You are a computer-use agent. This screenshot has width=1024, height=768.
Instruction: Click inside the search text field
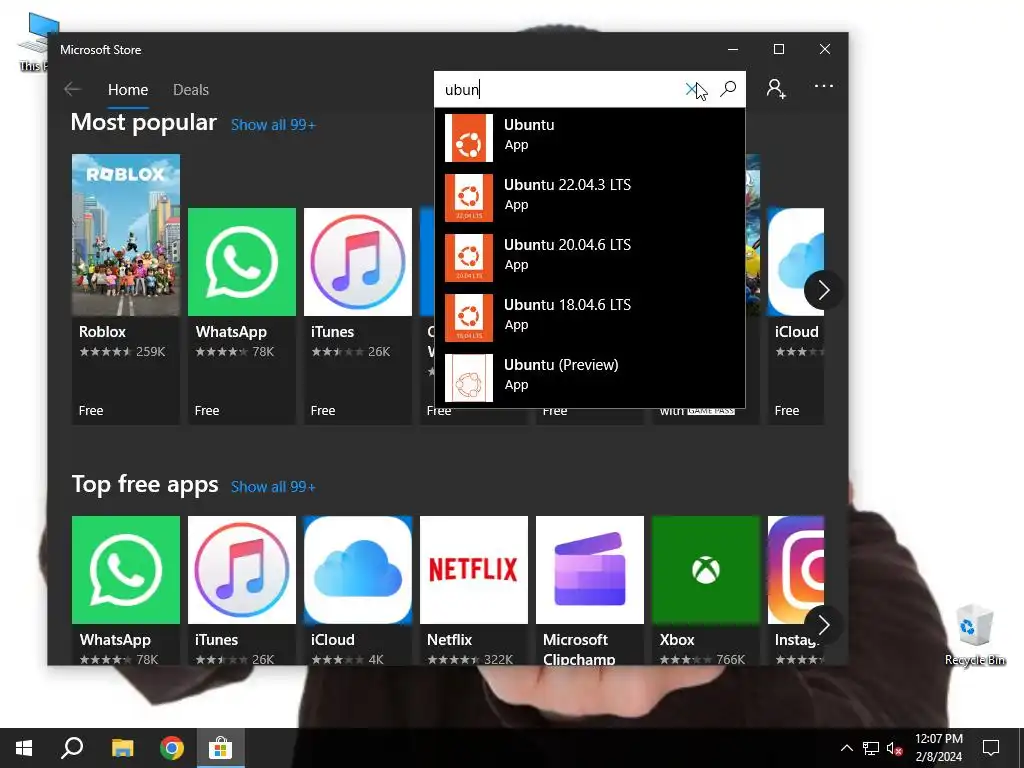[558, 89]
